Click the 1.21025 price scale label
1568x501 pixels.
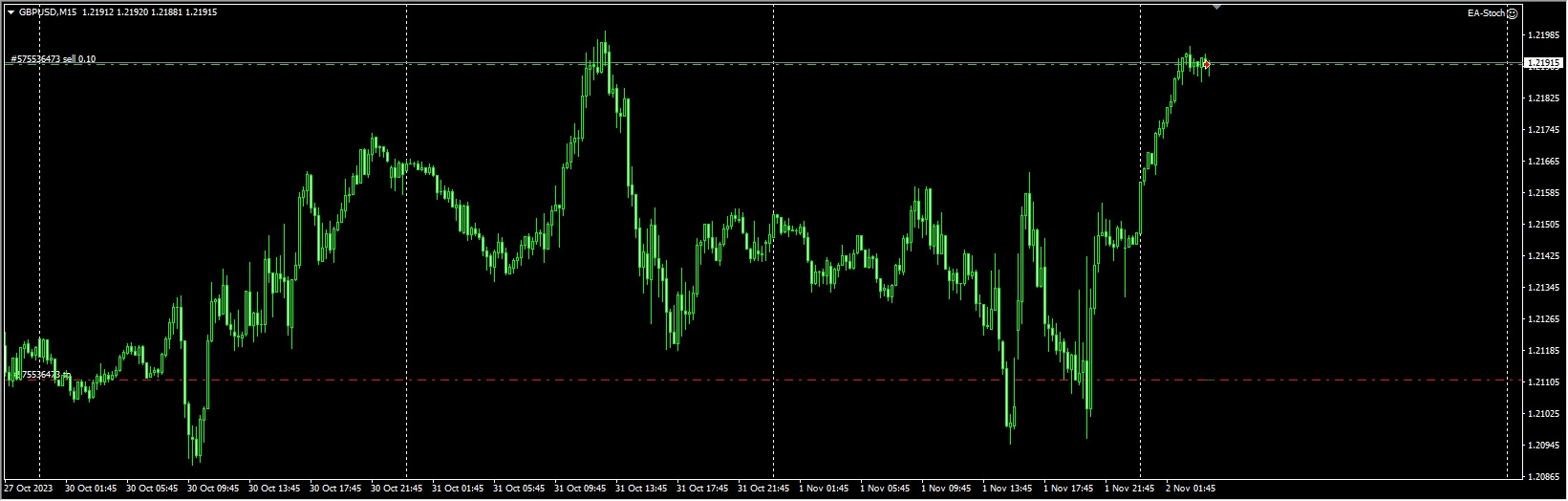1543,414
